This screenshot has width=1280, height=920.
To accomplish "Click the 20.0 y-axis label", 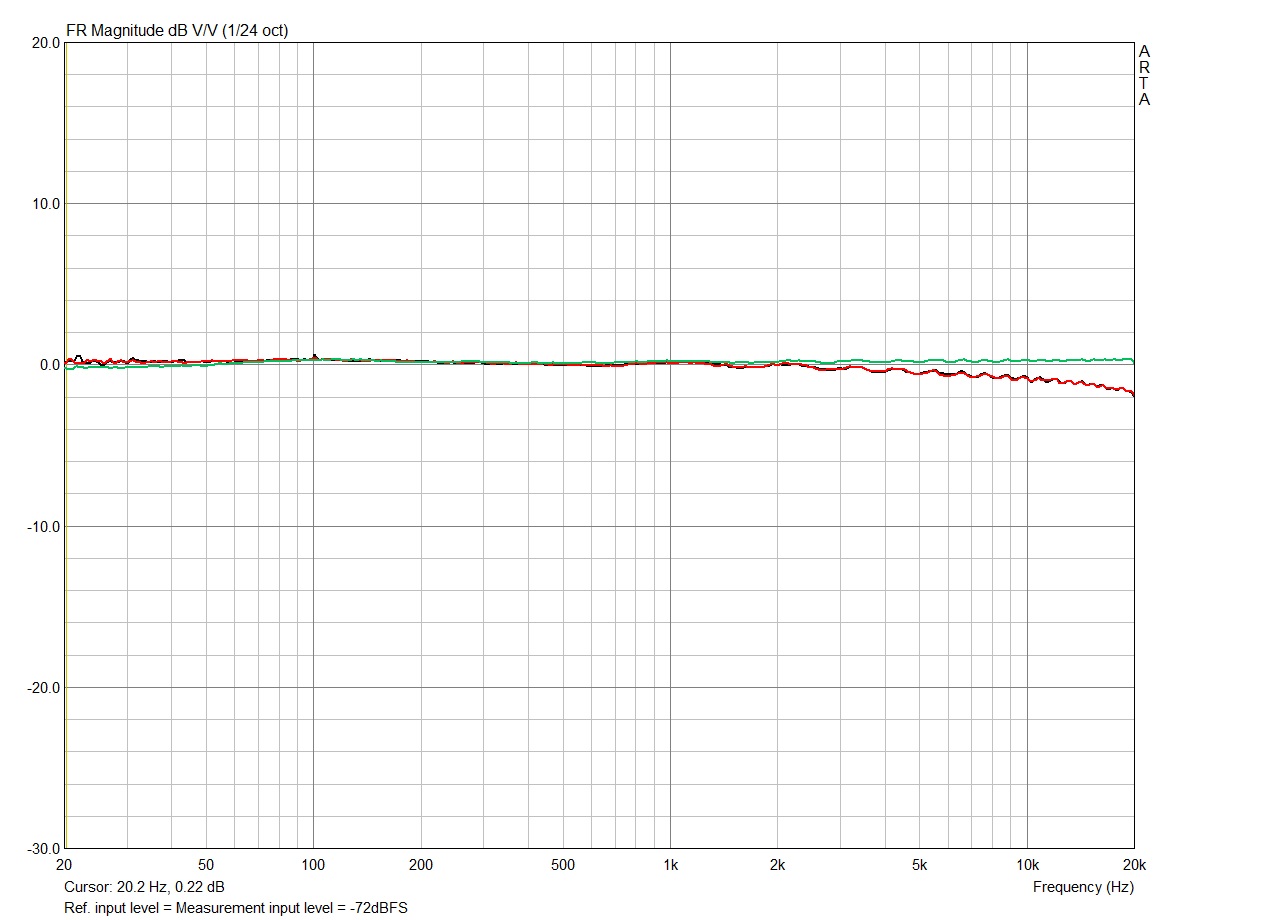I will 45,43.
